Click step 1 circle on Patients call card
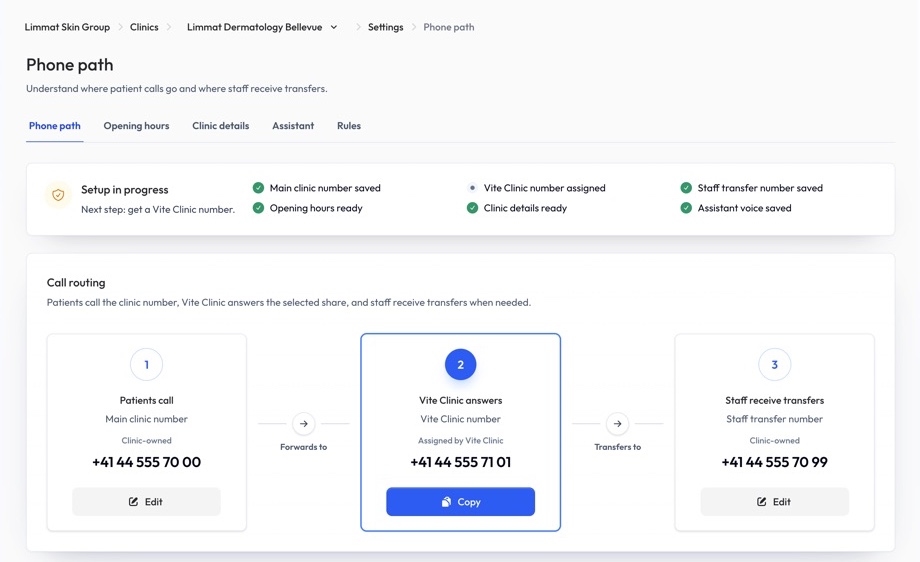 pos(147,364)
